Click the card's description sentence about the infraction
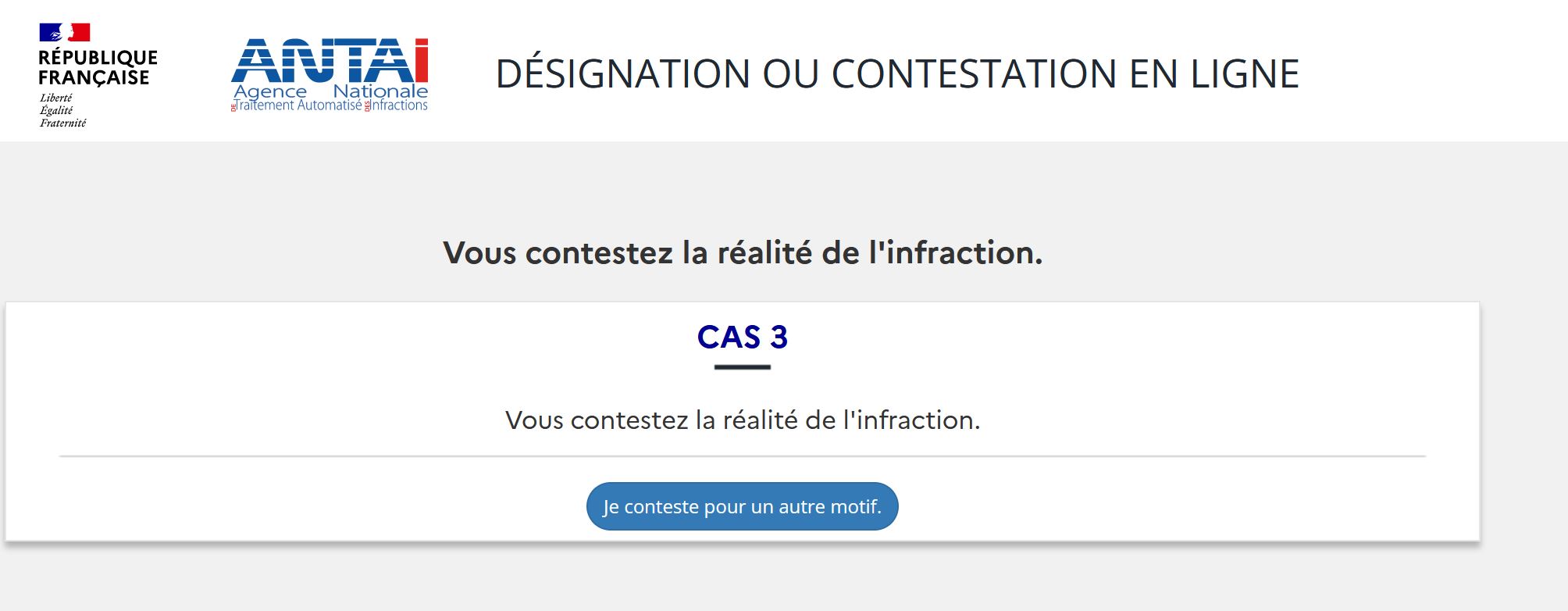 pyautogui.click(x=743, y=420)
